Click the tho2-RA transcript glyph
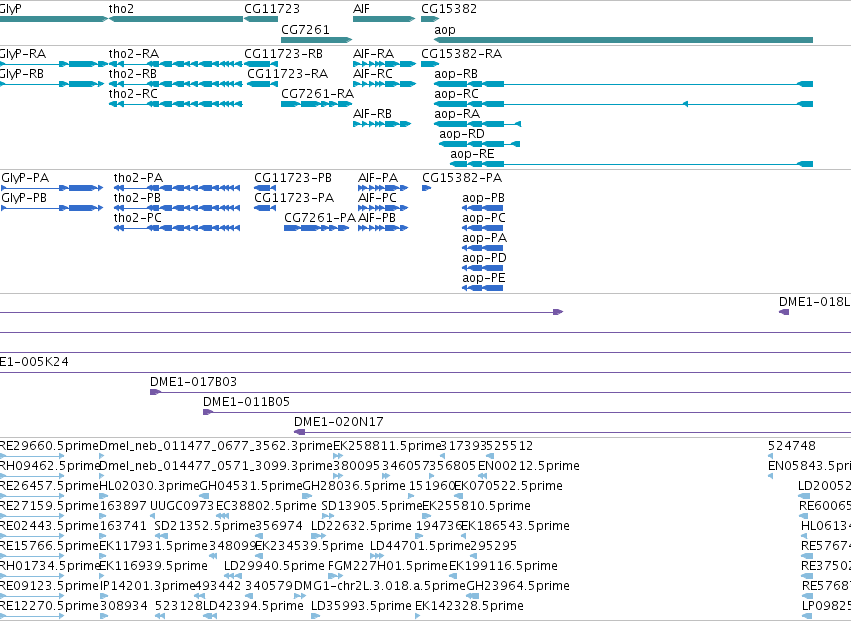Viewport: 851px width, 621px height. [x=176, y=64]
